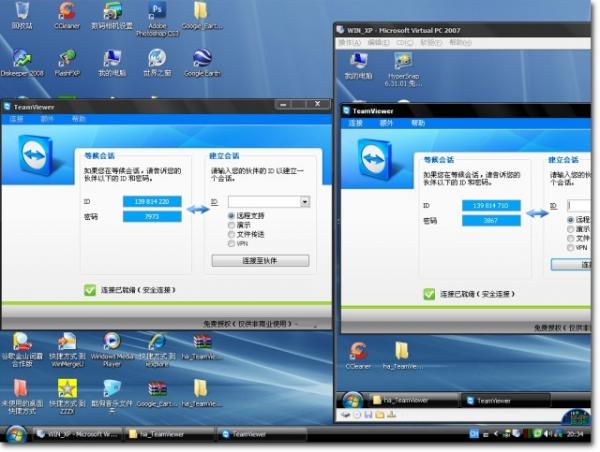Viewport: 600px width, 452px height.
Task: Launch Windows Media Player desktop icon
Action: click(112, 341)
